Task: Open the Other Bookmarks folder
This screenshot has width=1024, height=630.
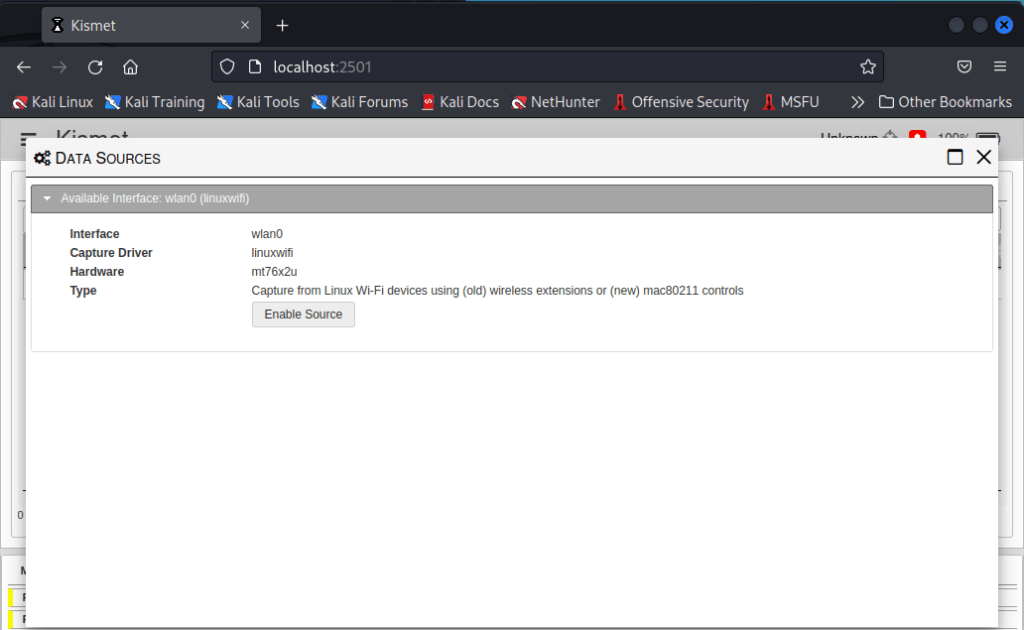Action: point(945,102)
